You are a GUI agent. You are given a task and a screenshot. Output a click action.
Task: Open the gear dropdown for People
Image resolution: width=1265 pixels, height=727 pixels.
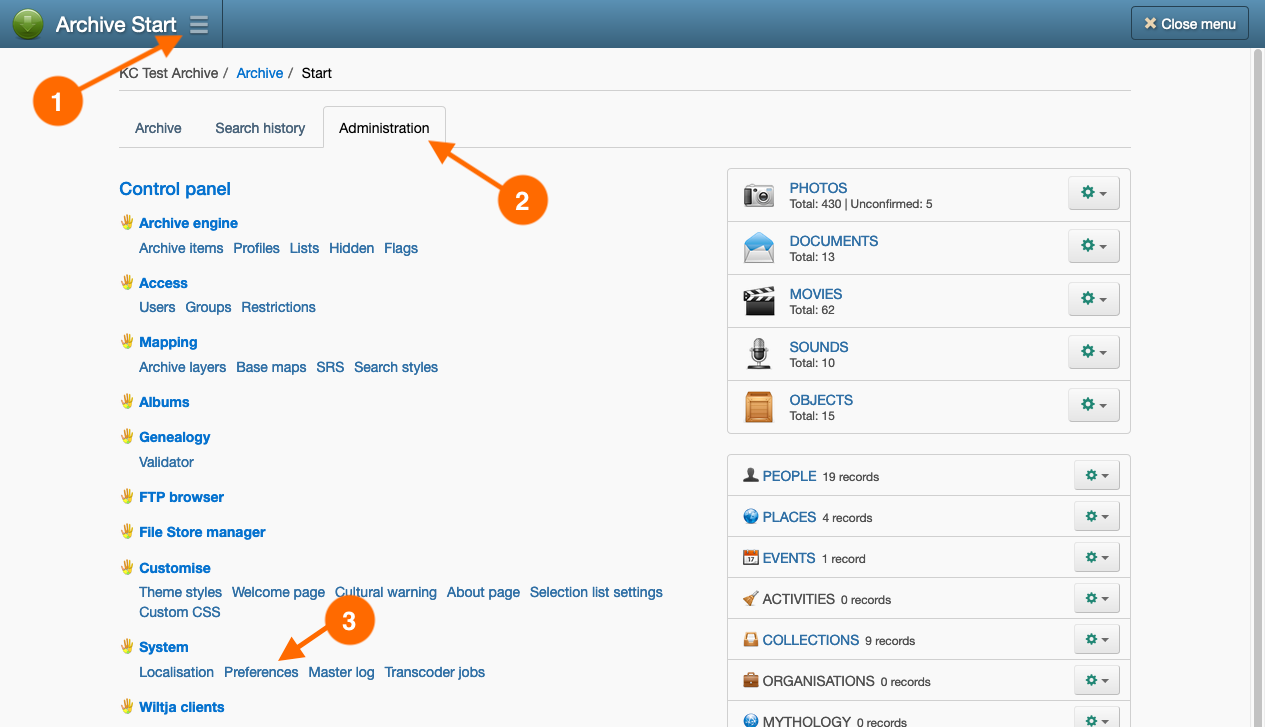point(1097,476)
